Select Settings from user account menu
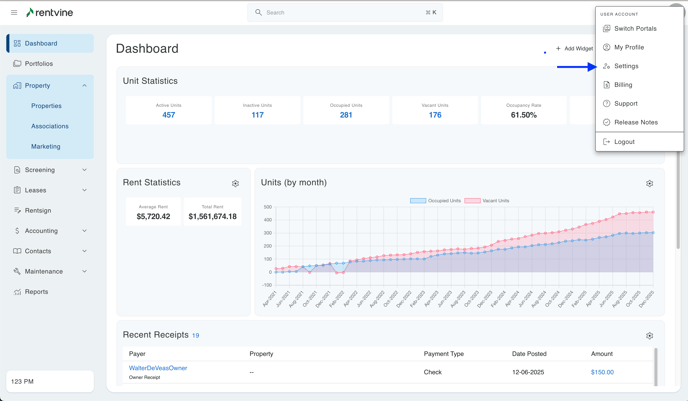This screenshot has height=401, width=688. (x=626, y=66)
